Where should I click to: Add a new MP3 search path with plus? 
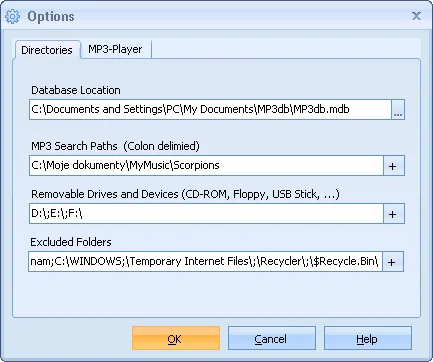(394, 166)
